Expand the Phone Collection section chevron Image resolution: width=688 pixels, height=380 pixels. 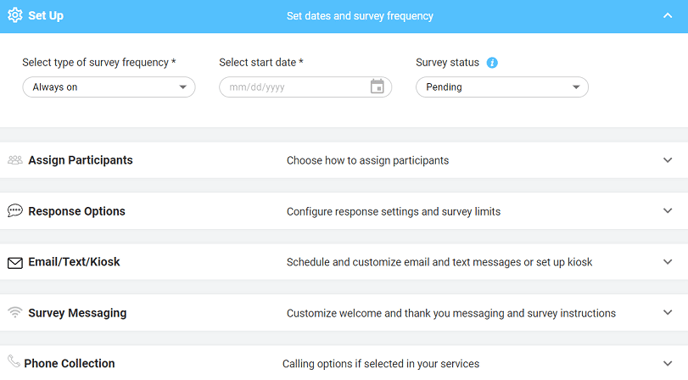click(x=667, y=363)
